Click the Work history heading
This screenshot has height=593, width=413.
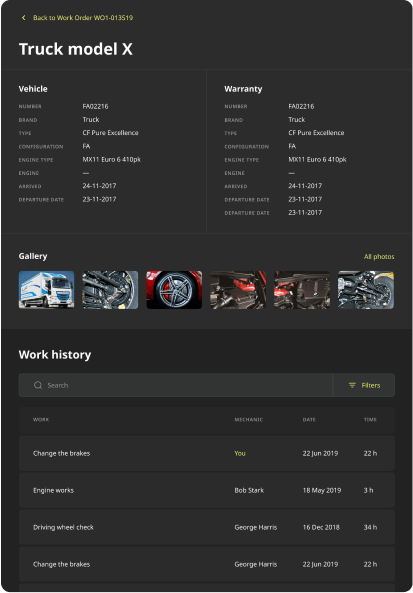tap(55, 355)
